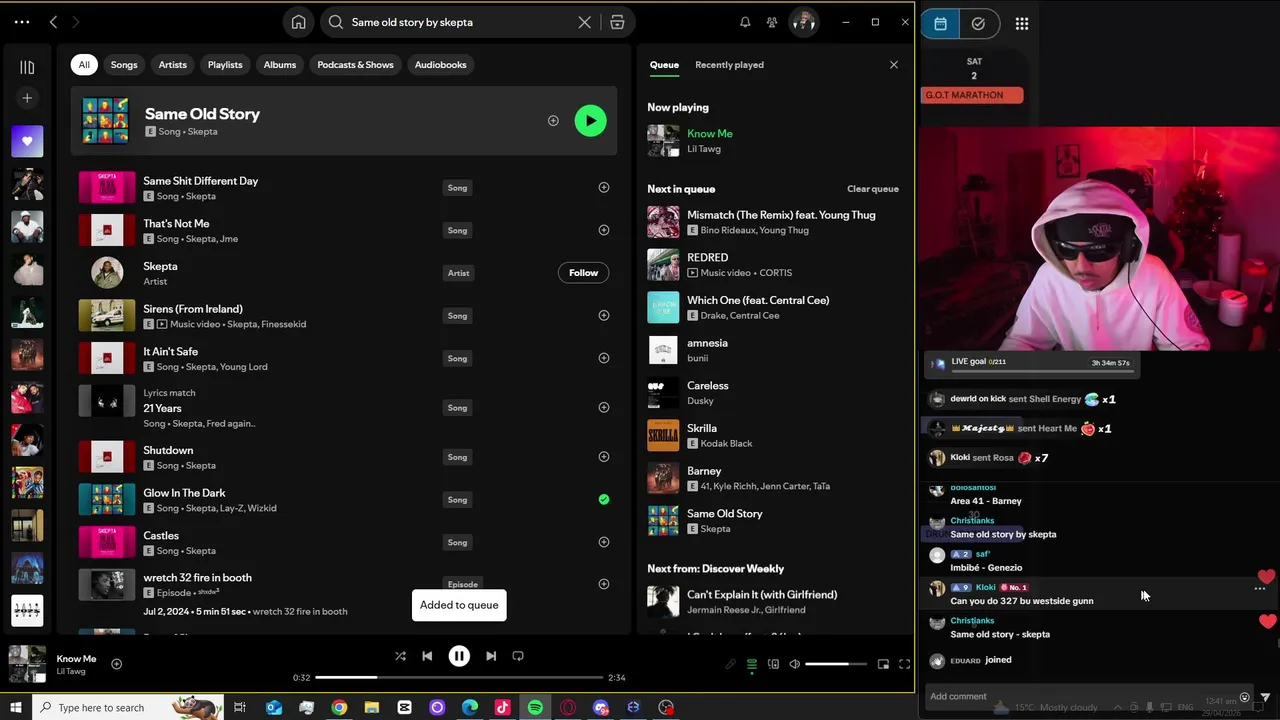Toggle shuffle in playback bar
The image size is (1280, 720).
click(400, 656)
